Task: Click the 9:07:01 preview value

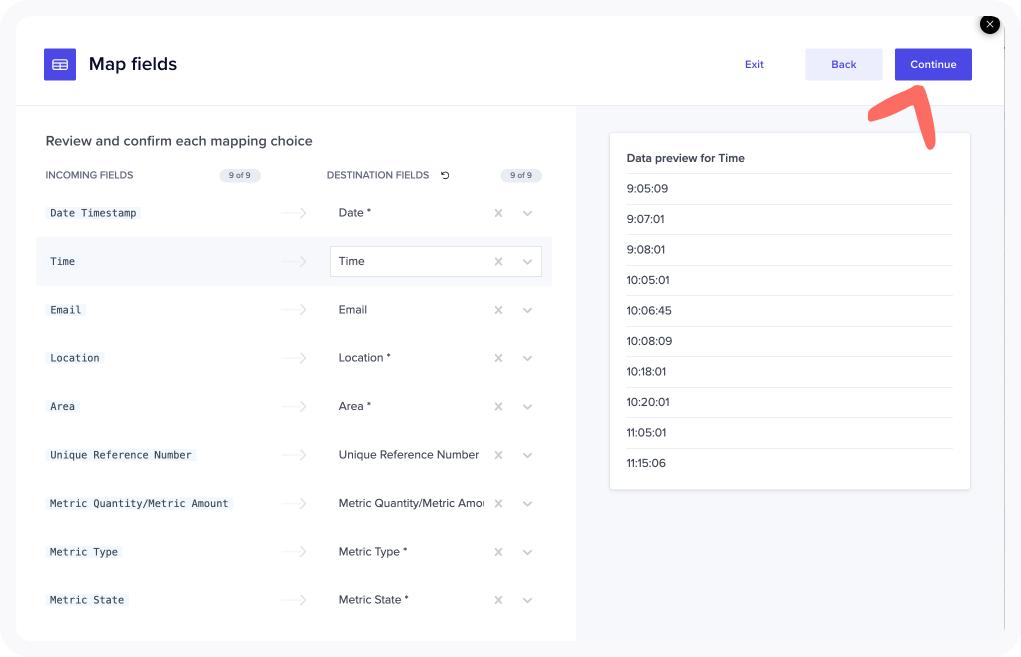Action: pos(645,219)
